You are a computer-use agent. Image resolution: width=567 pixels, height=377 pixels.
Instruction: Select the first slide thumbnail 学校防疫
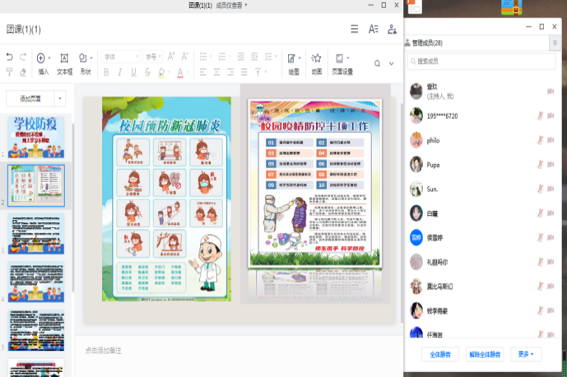point(36,137)
